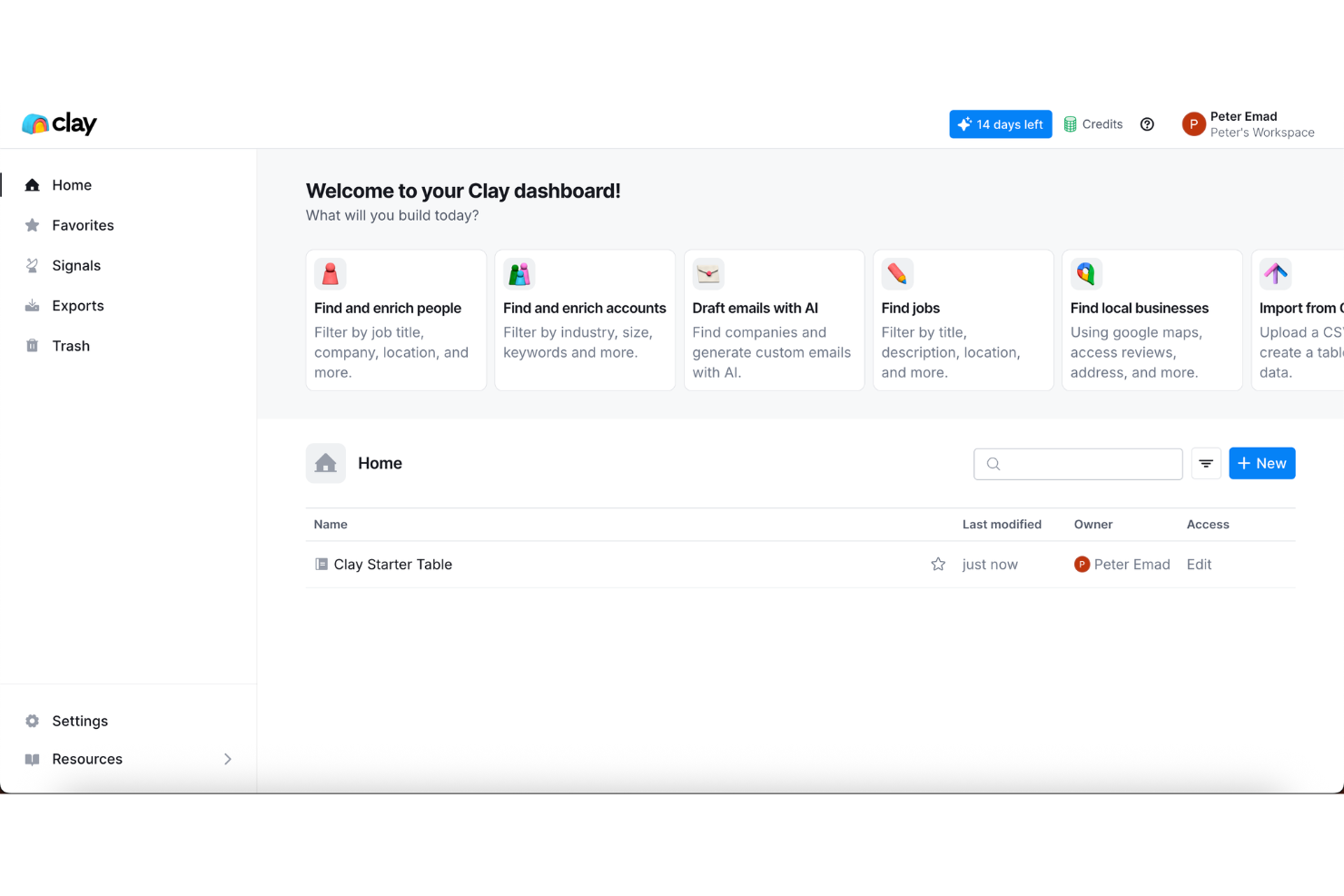
Task: Open the Find local businesses card
Action: (1151, 320)
